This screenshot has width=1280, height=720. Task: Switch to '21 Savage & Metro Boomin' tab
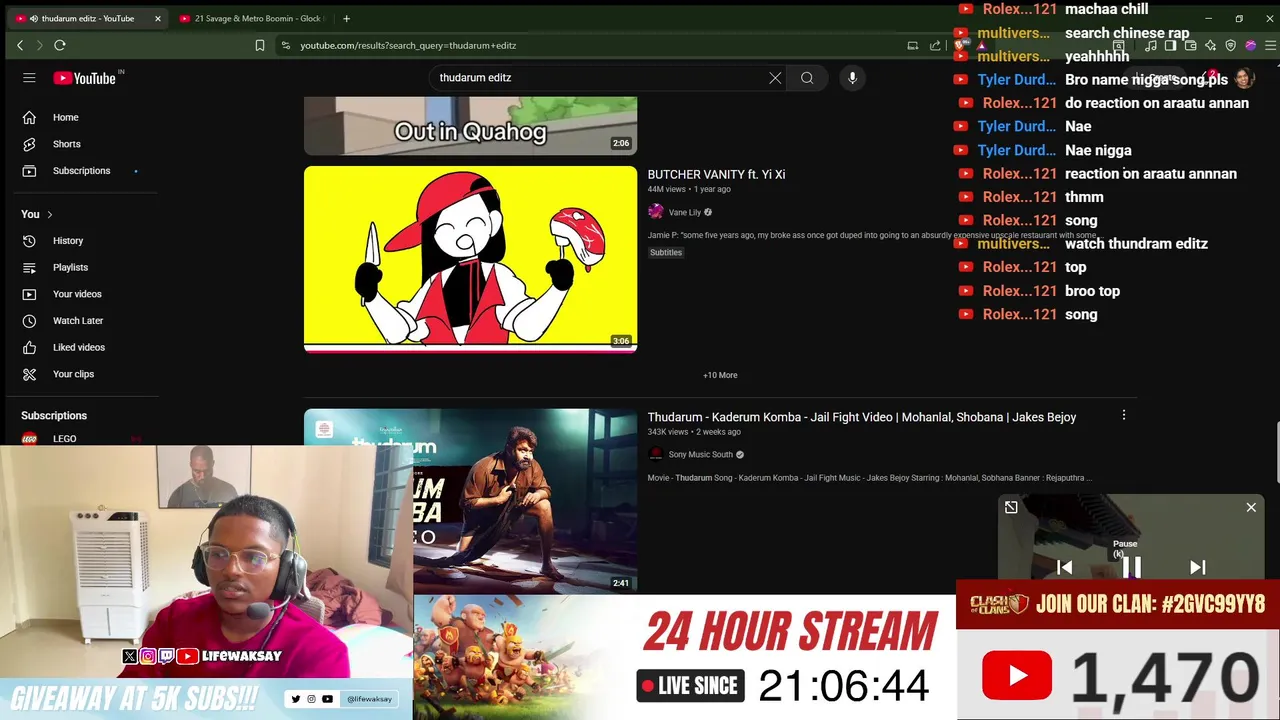click(250, 18)
